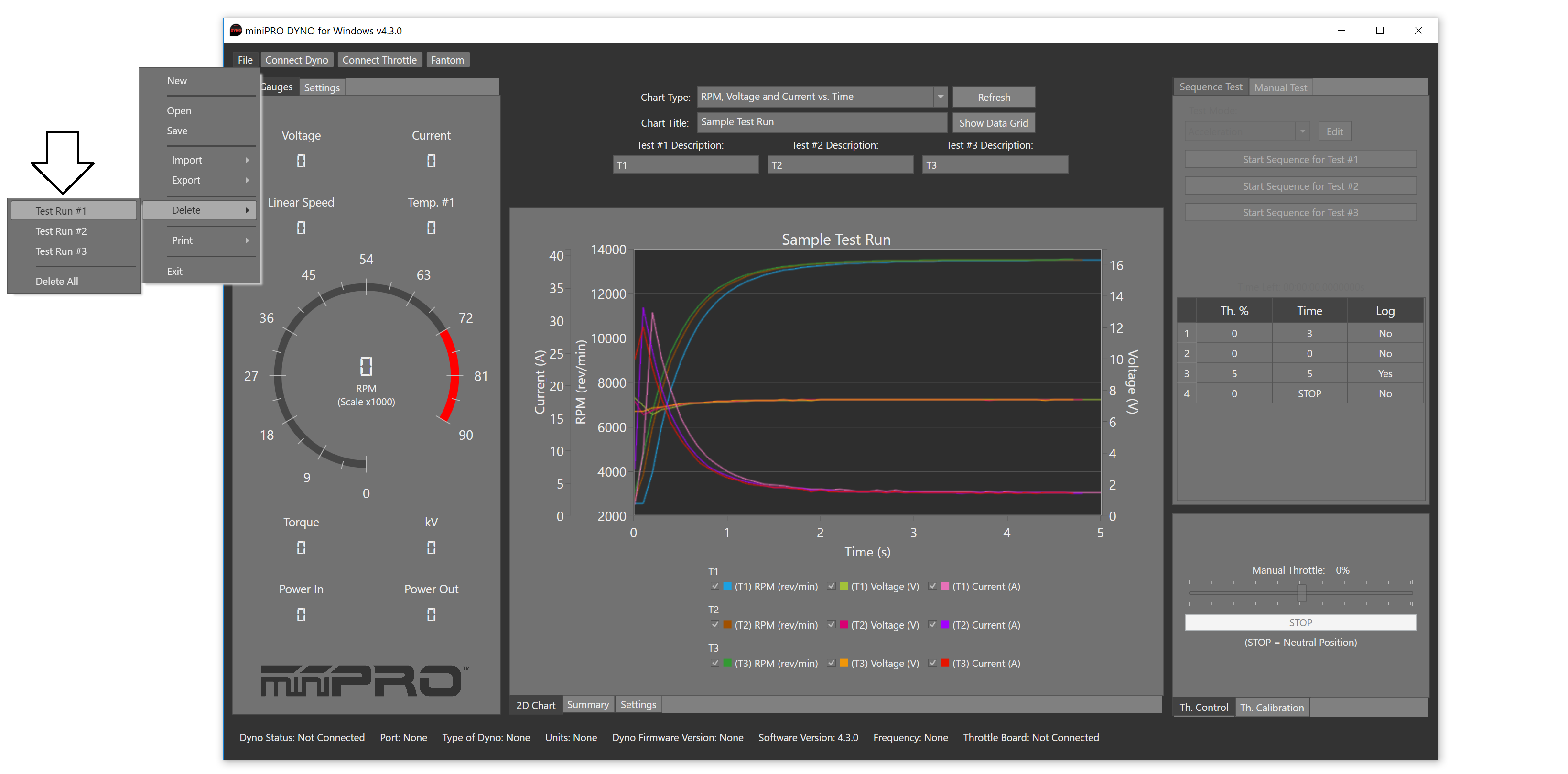The height and width of the screenshot is (774, 1568).
Task: Switch to Th. Calibration tab
Action: [1272, 708]
